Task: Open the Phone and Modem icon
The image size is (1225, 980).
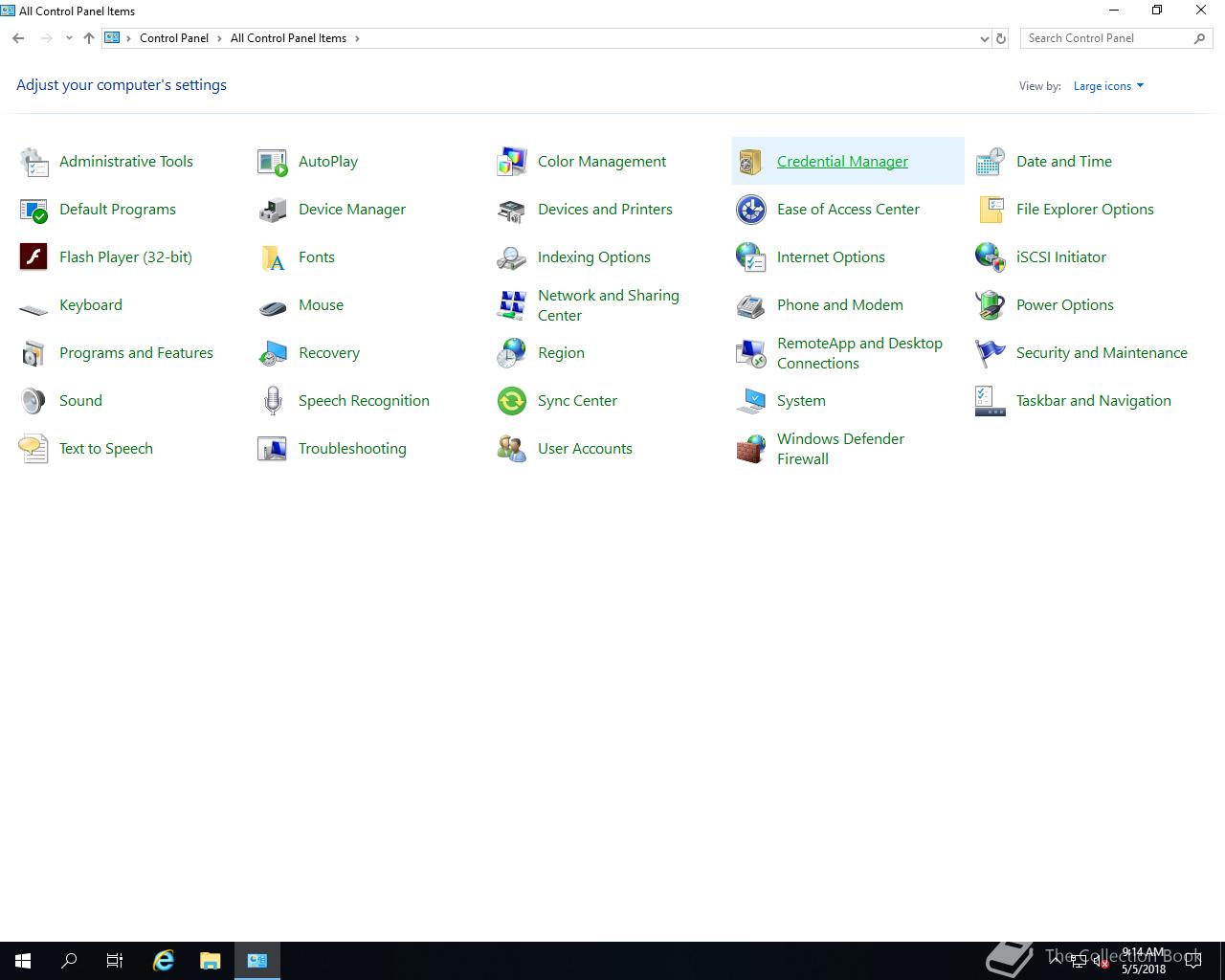Action: pos(751,305)
